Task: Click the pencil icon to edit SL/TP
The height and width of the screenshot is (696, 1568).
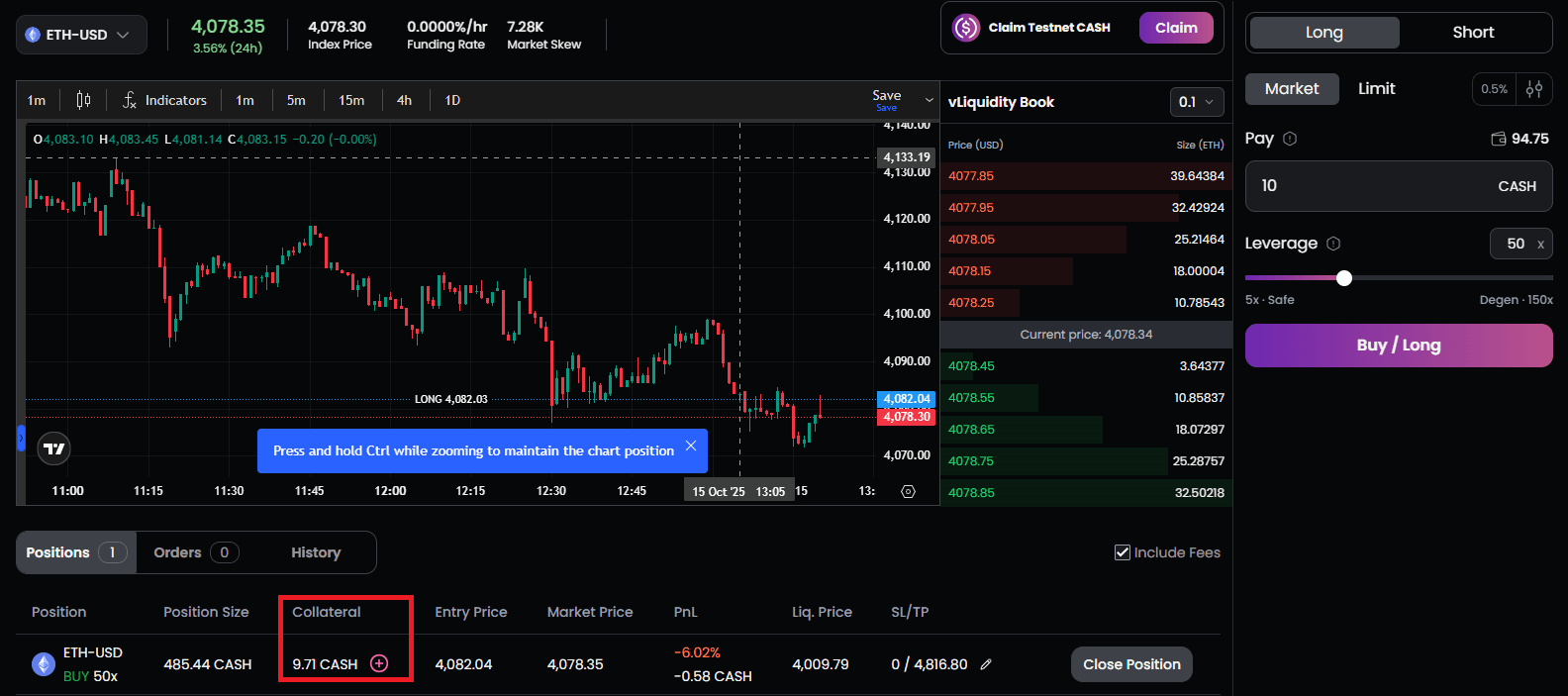Action: 986,664
